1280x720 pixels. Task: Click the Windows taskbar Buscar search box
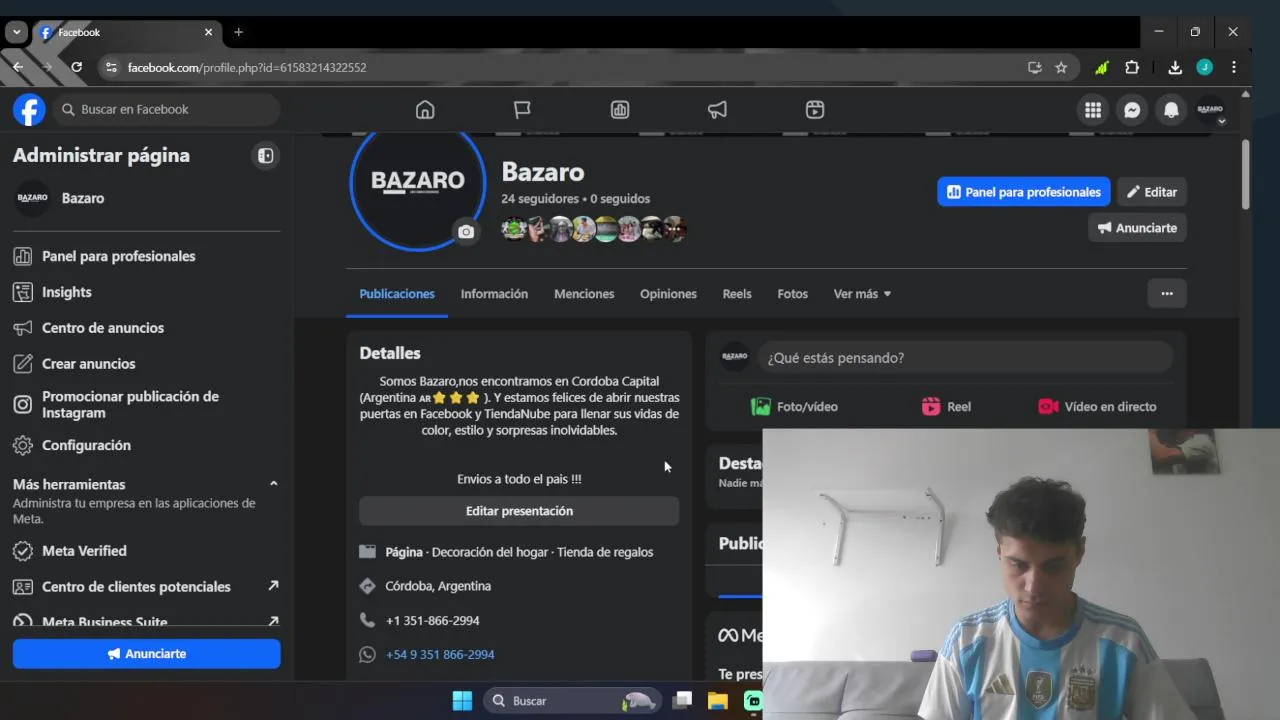pyautogui.click(x=572, y=701)
